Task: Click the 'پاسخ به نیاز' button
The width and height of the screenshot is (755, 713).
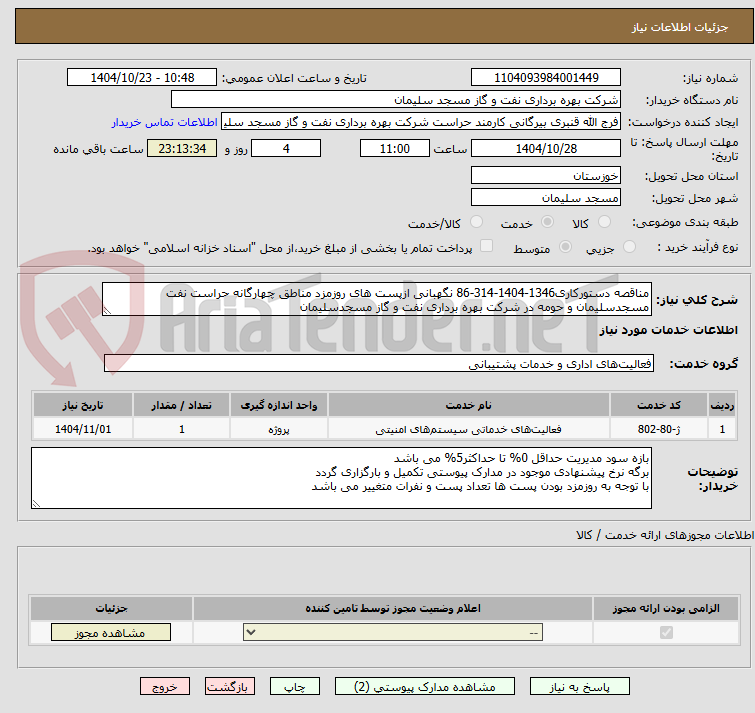Action: (579, 687)
